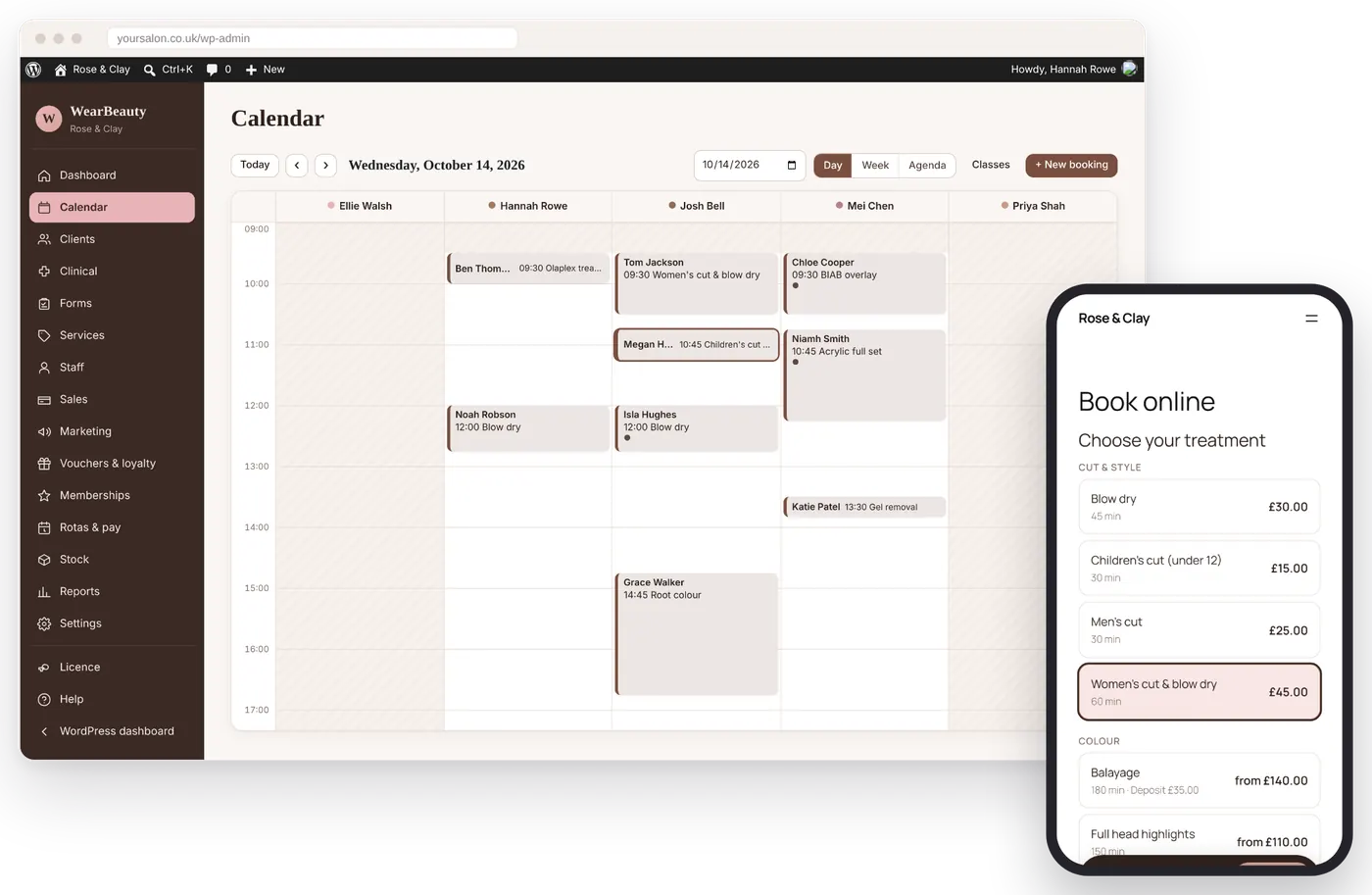Switch to the Agenda view
Image resolution: width=1372 pixels, height=895 pixels.
point(927,166)
